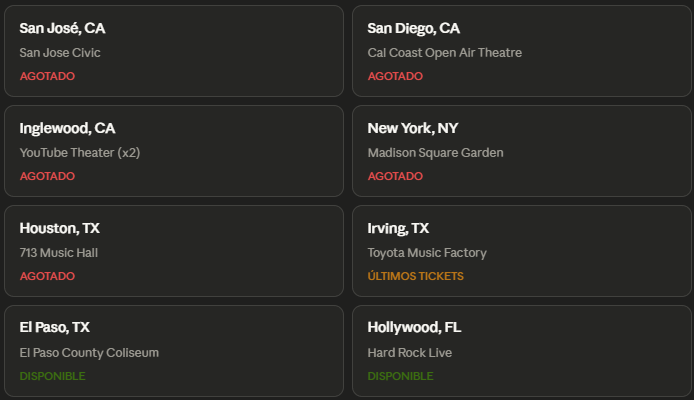Click Cal Coast Open Air Theatre venue
The height and width of the screenshot is (400, 694).
[x=444, y=53]
